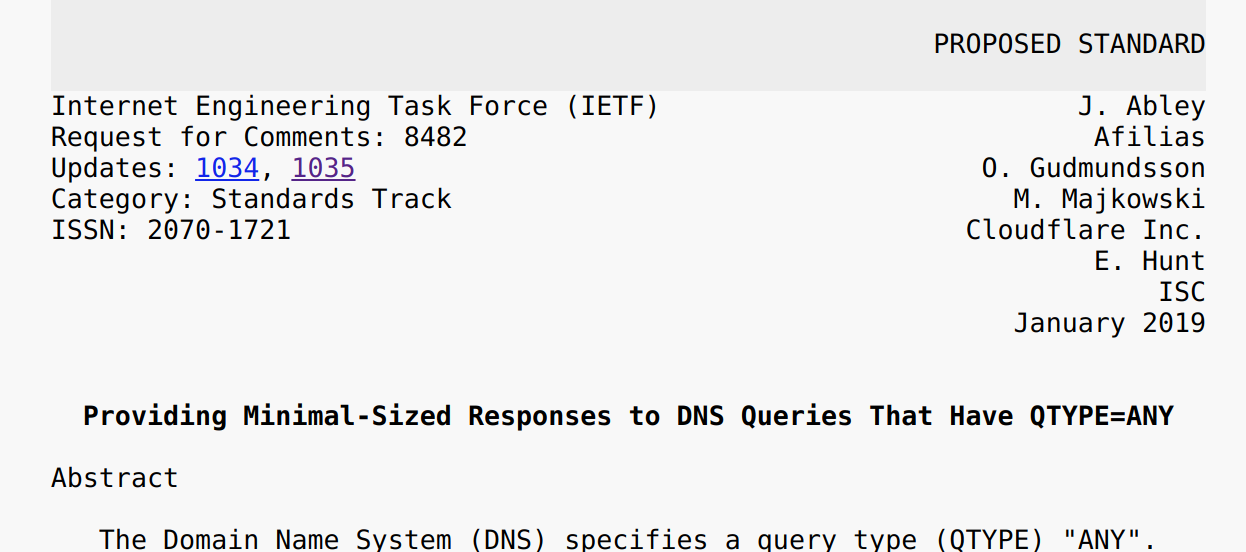The width and height of the screenshot is (1246, 552).
Task: Open the RFC 1035 link
Action: [x=323, y=168]
